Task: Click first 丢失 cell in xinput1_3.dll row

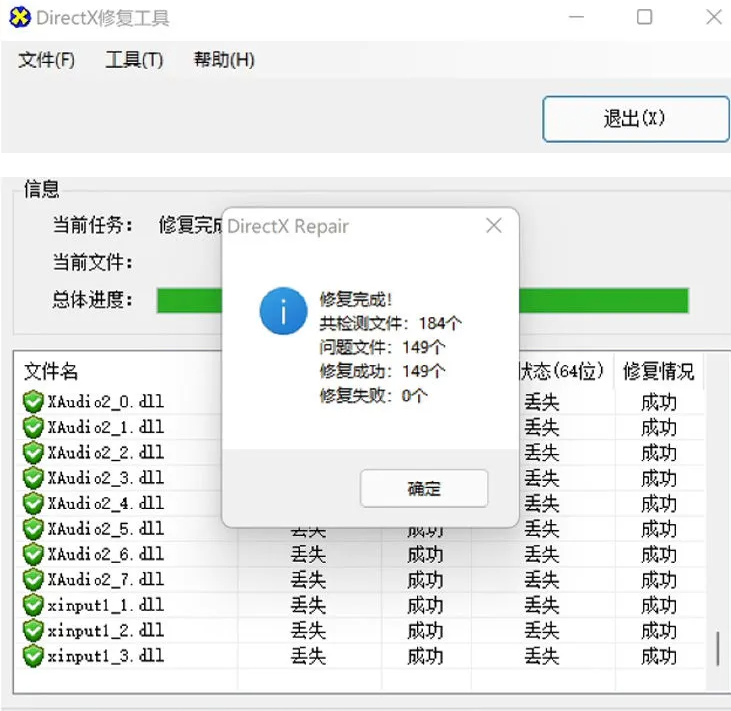Action: pyautogui.click(x=308, y=656)
